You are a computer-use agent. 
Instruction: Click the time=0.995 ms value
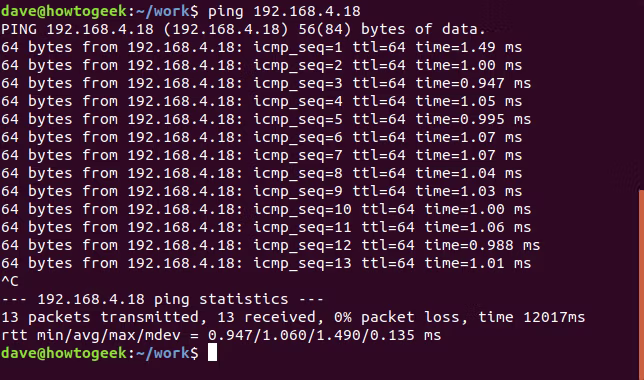(x=473, y=120)
